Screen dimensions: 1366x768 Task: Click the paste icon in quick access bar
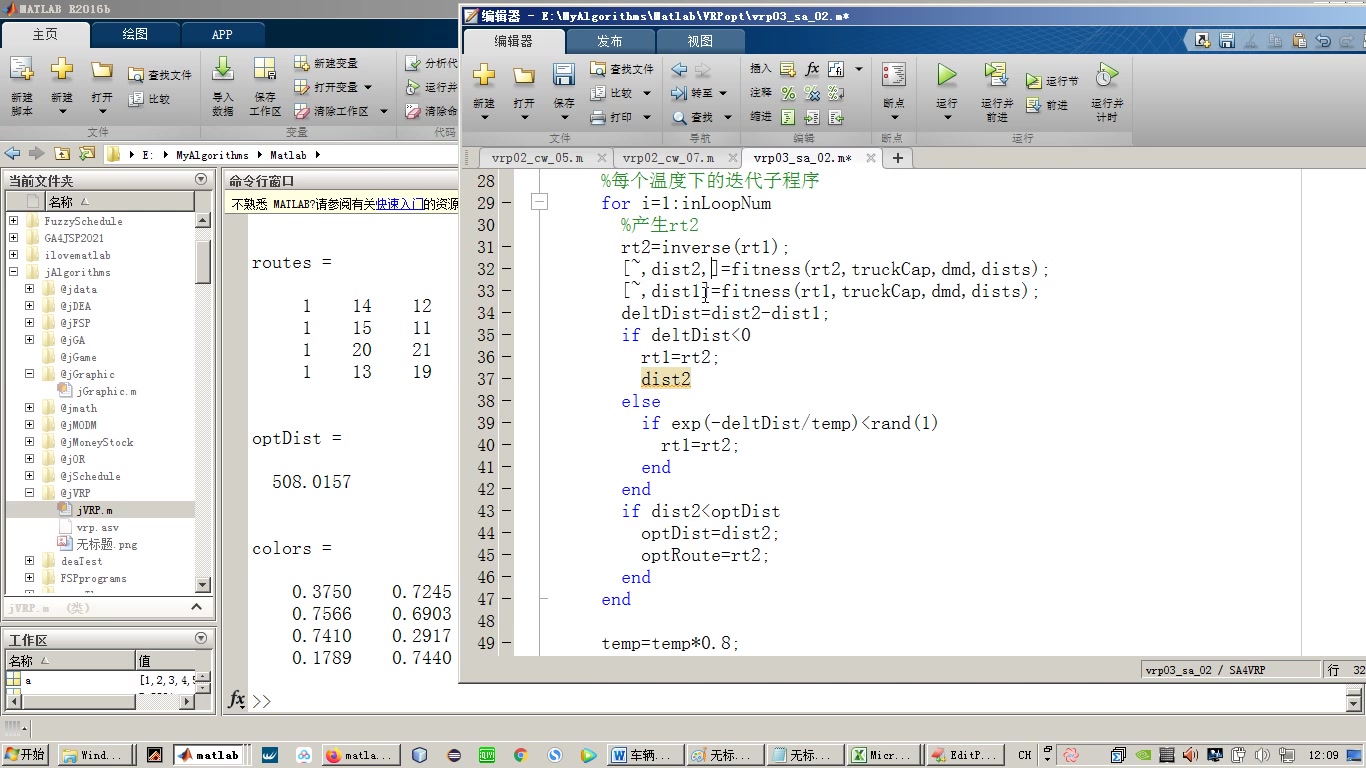click(1299, 41)
